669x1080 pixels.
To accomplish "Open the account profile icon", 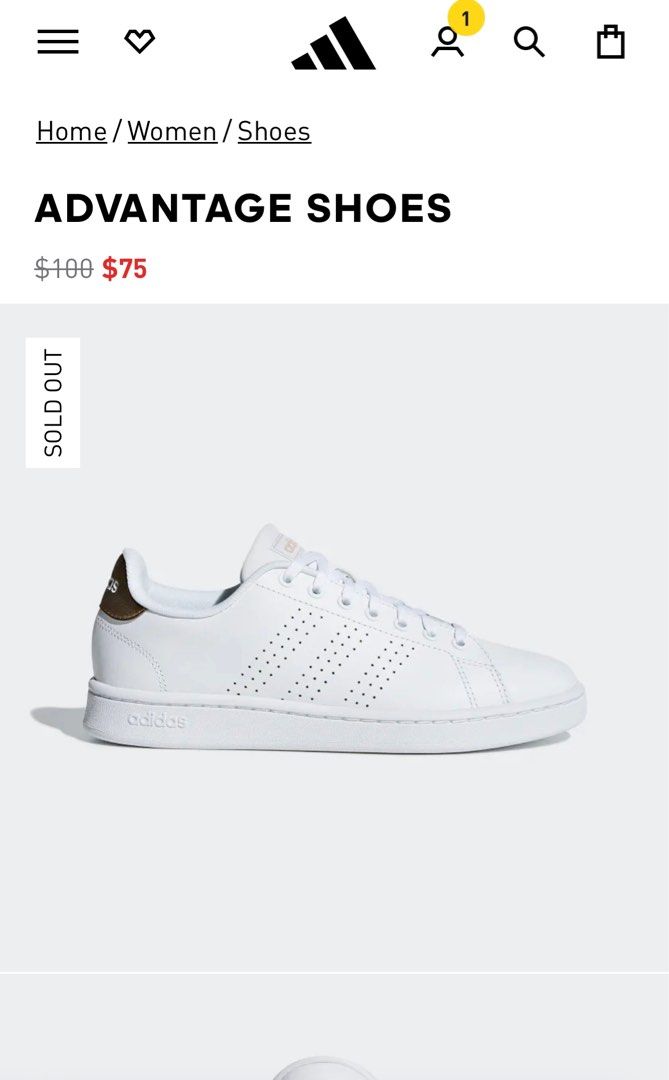I will click(448, 43).
